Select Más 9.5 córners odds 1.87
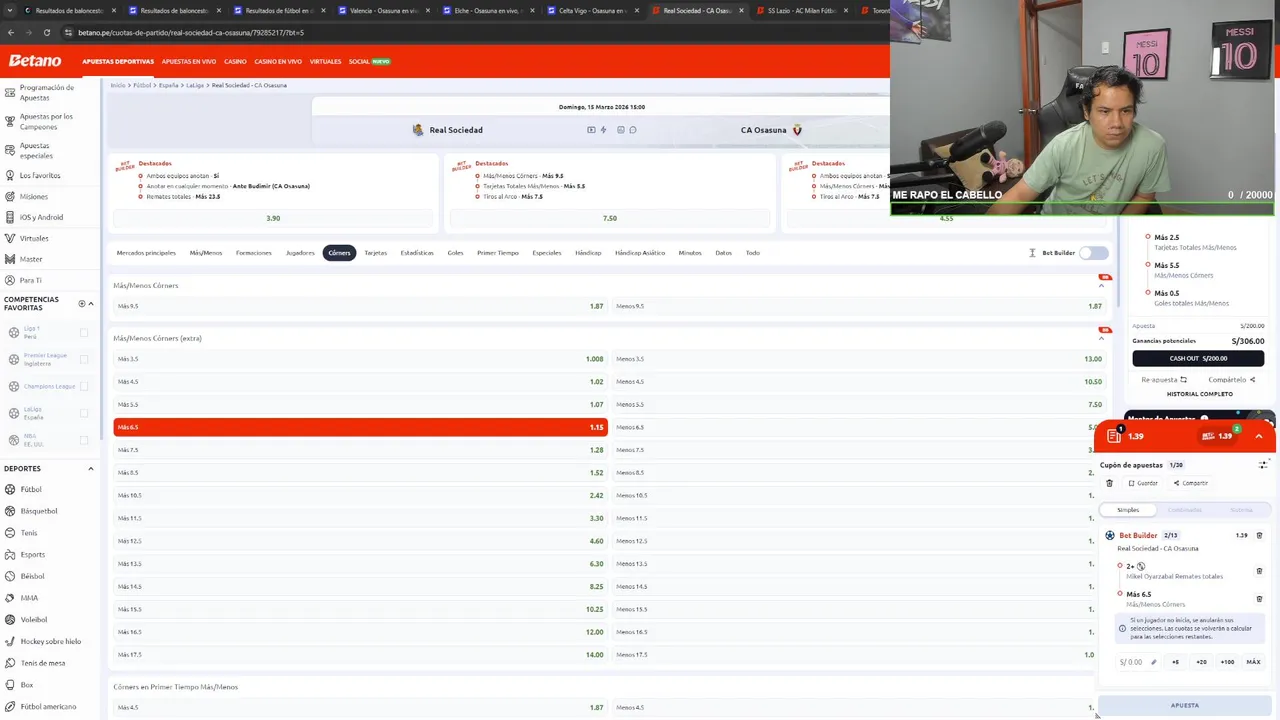The image size is (1280, 720). 360,306
